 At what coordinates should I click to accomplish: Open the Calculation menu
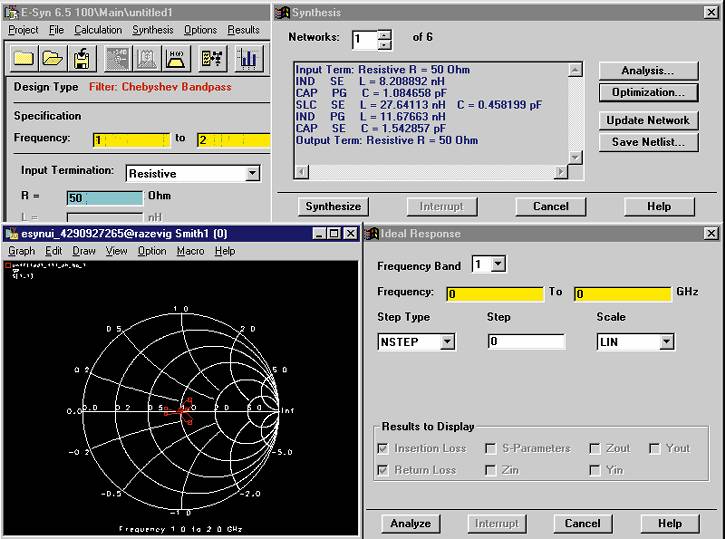tap(97, 30)
